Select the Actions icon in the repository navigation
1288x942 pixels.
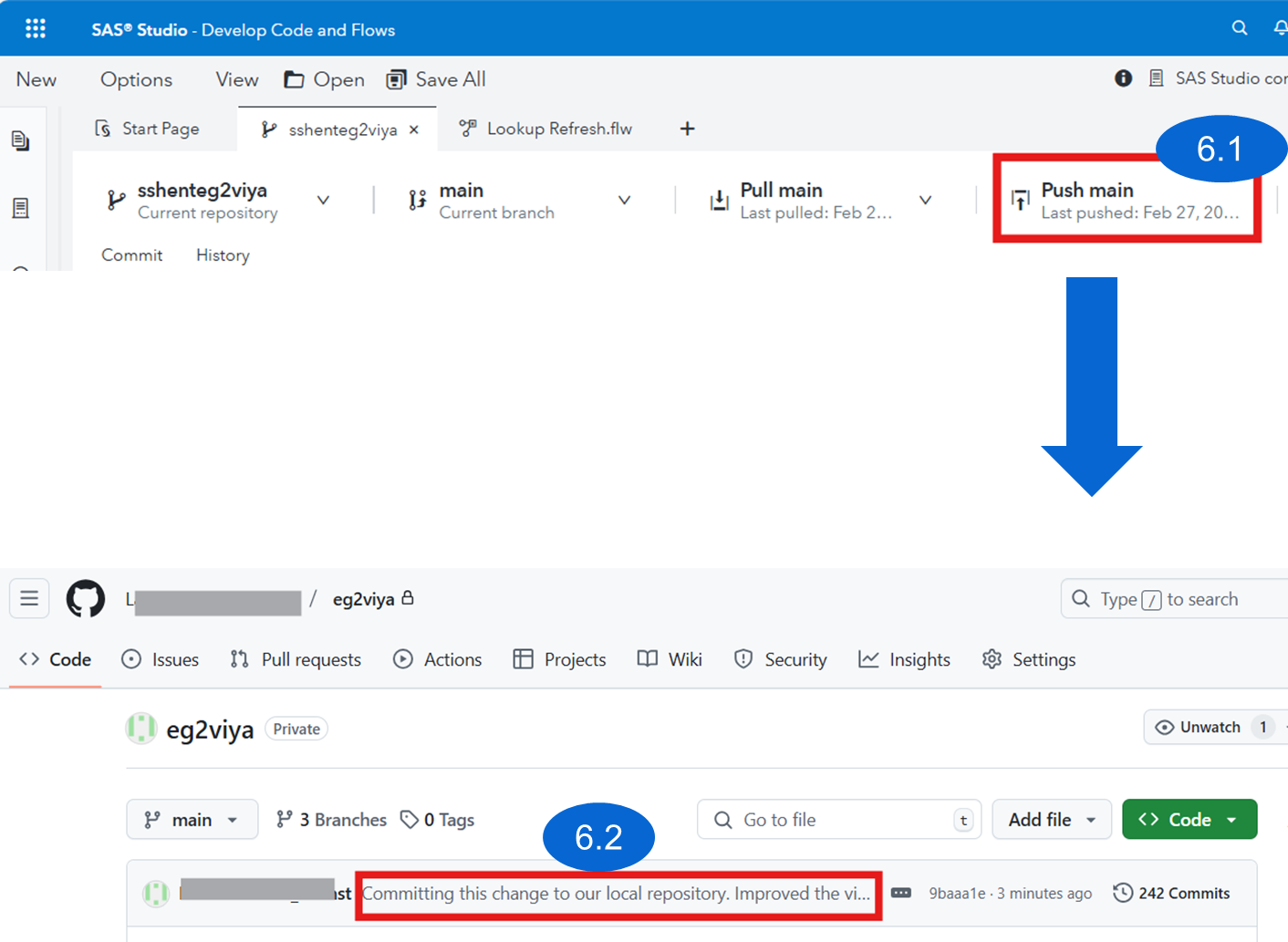[402, 659]
